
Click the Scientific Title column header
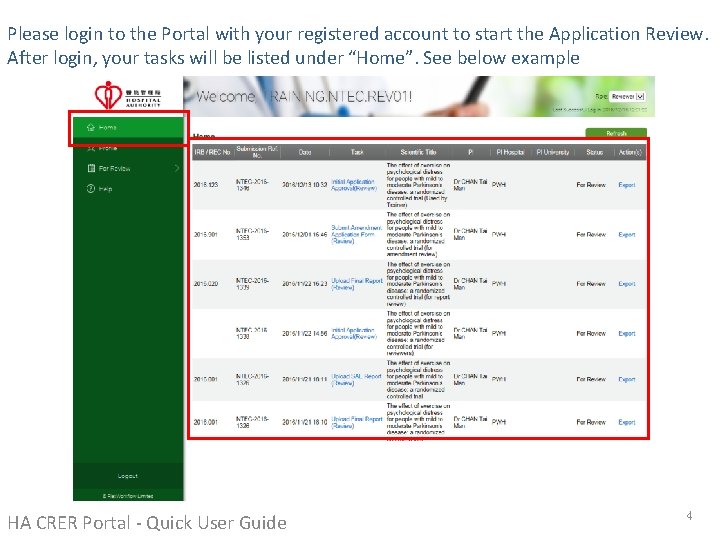coord(418,152)
